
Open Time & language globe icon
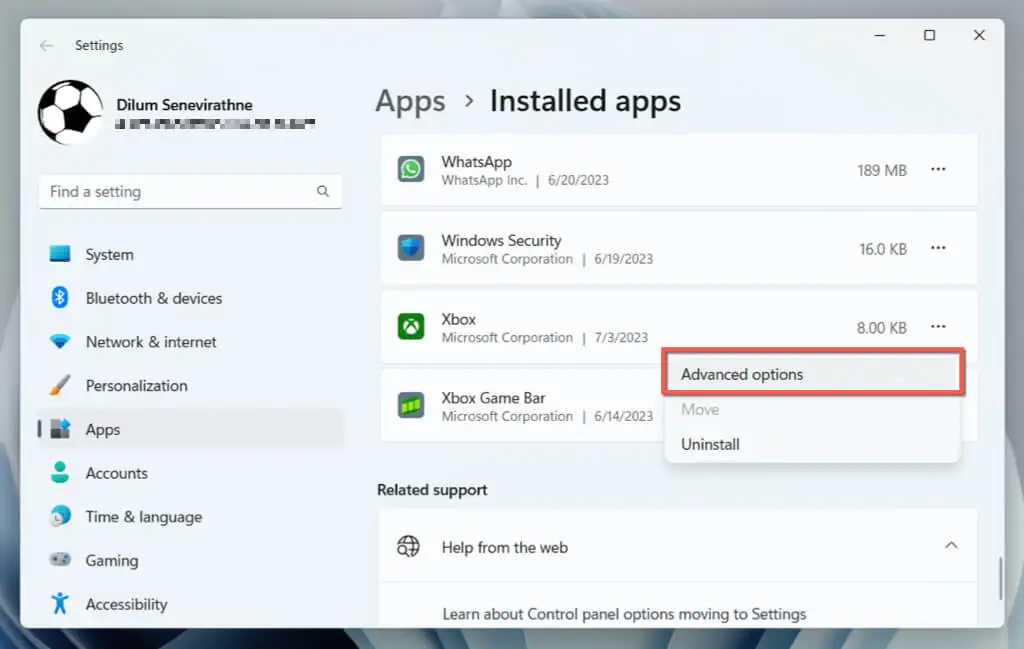click(60, 516)
